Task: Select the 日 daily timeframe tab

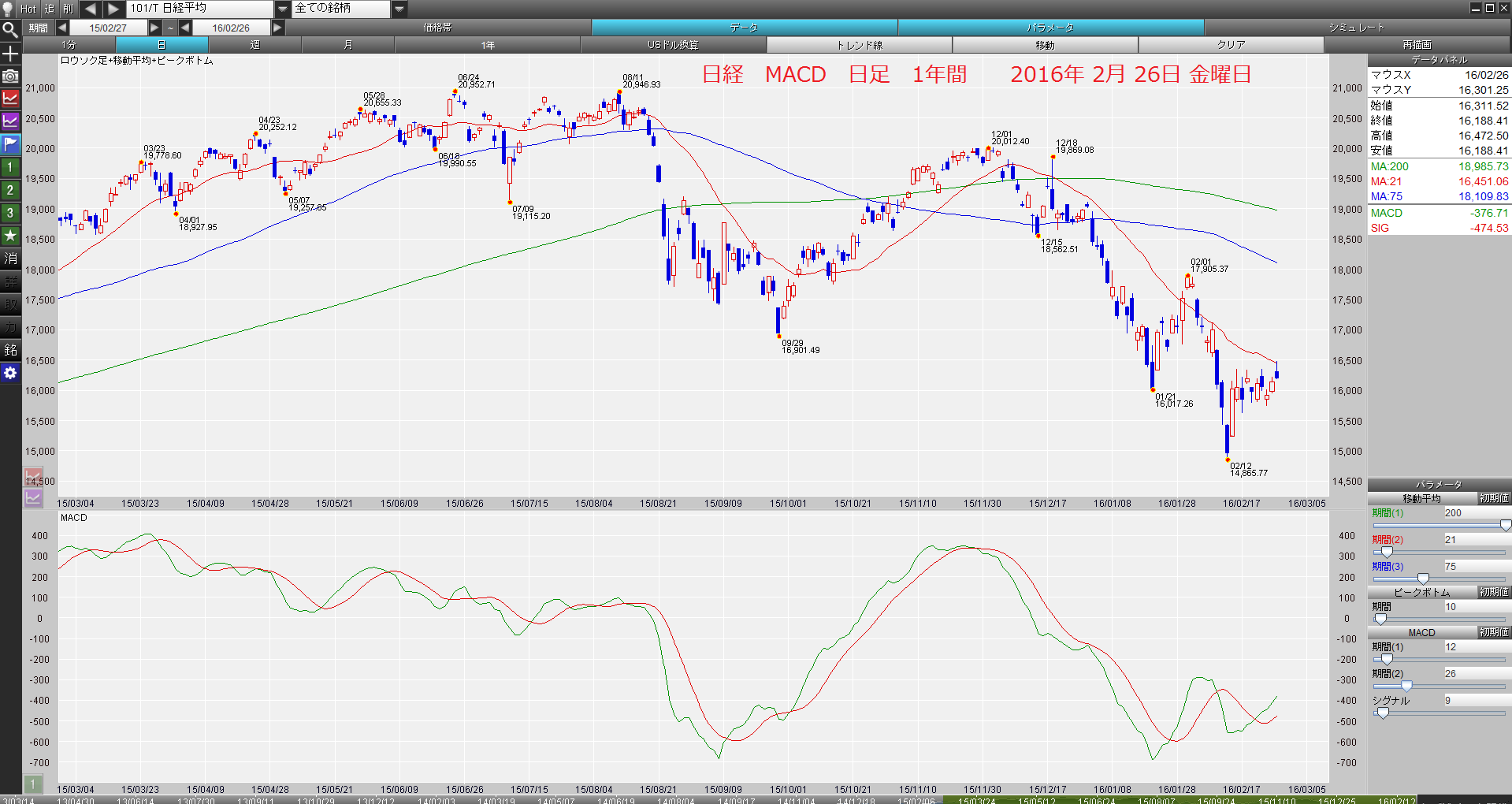Action: (x=162, y=45)
